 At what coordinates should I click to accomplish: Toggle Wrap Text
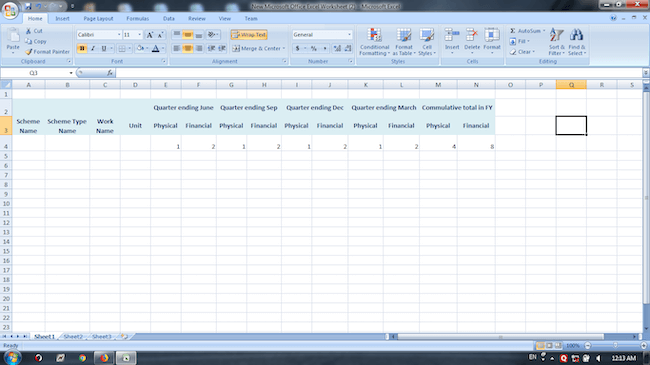(249, 35)
